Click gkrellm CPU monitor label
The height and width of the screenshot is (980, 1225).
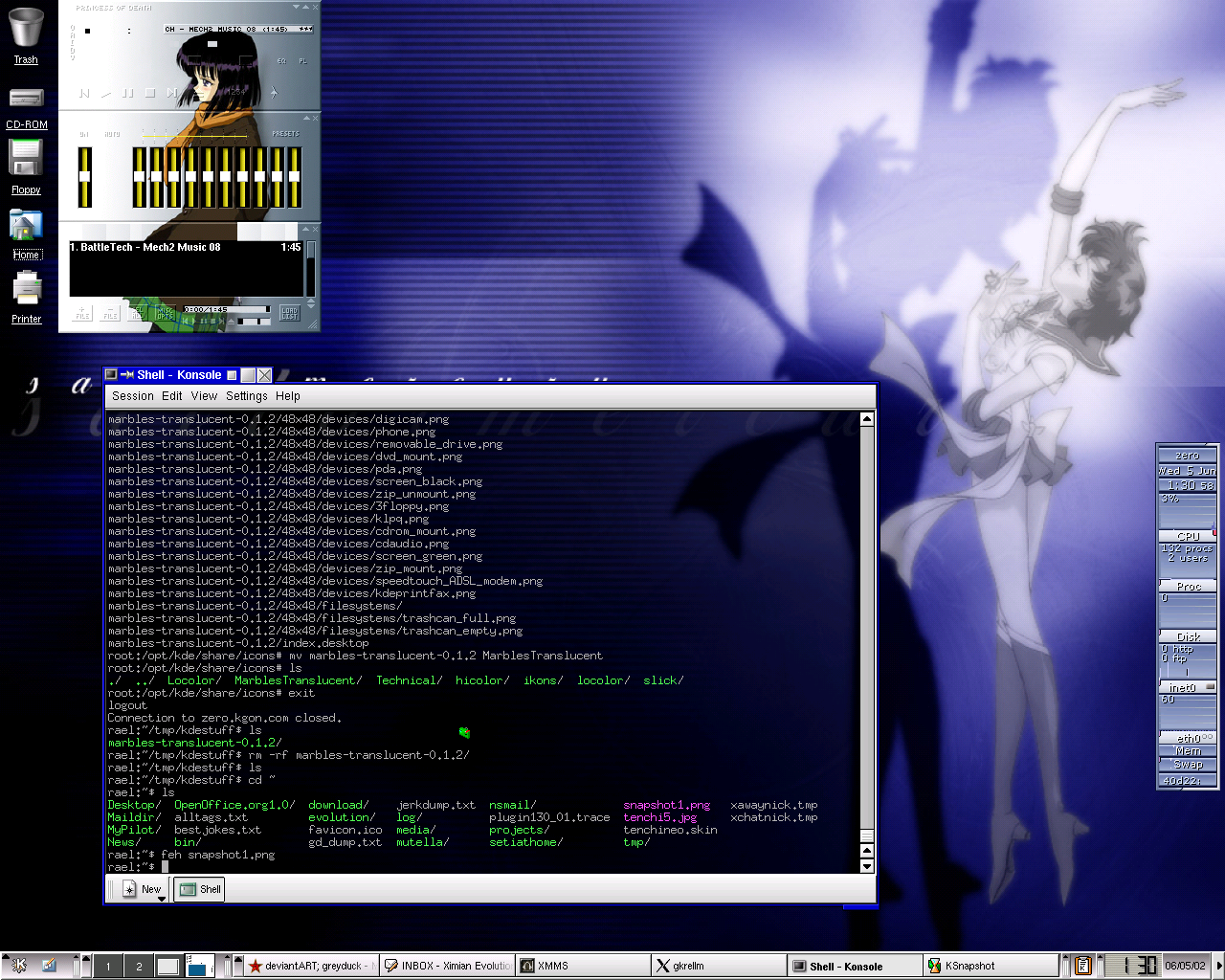(x=1188, y=536)
